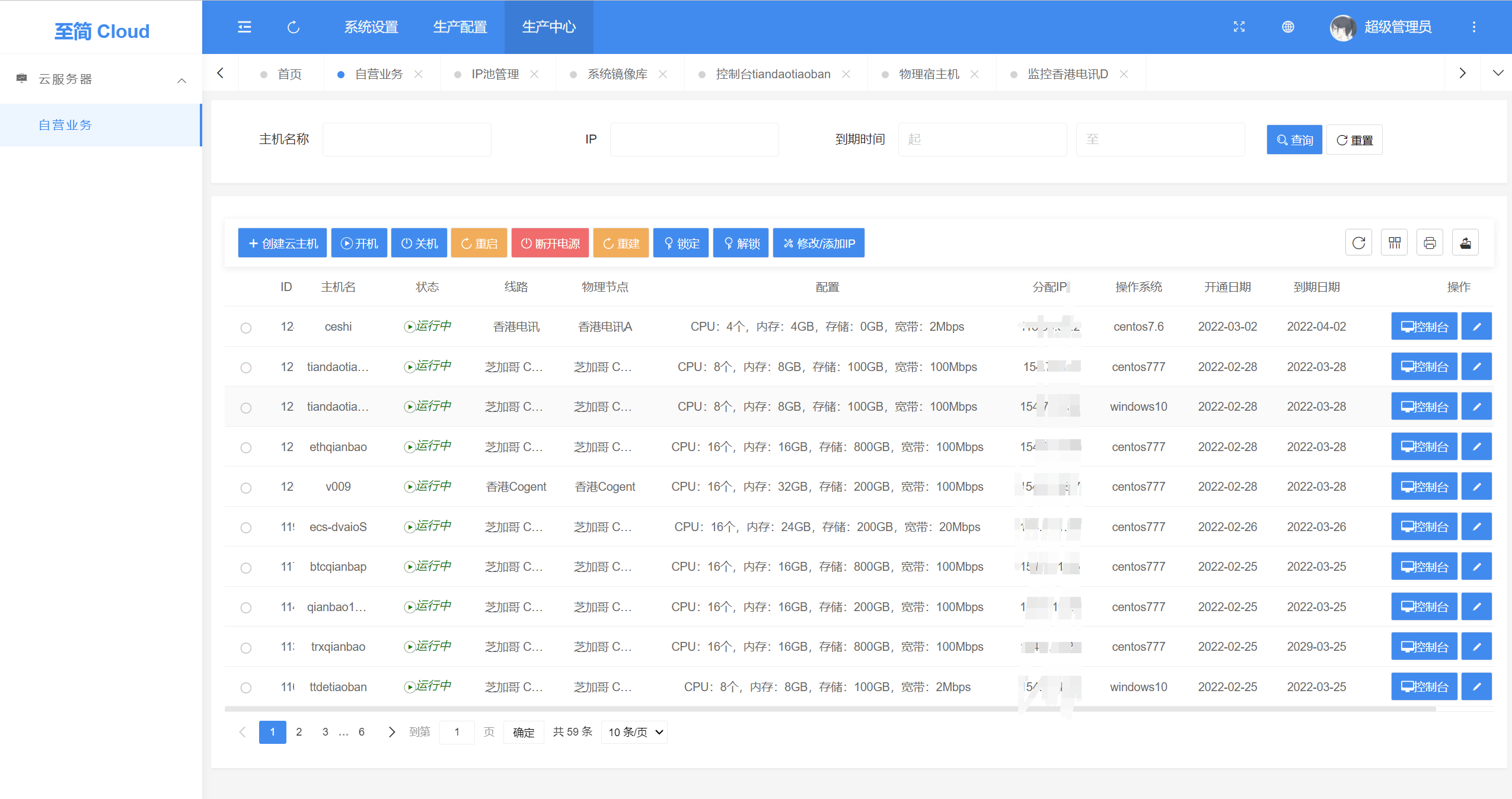Select the radio button for ethqianbao row

coord(246,448)
